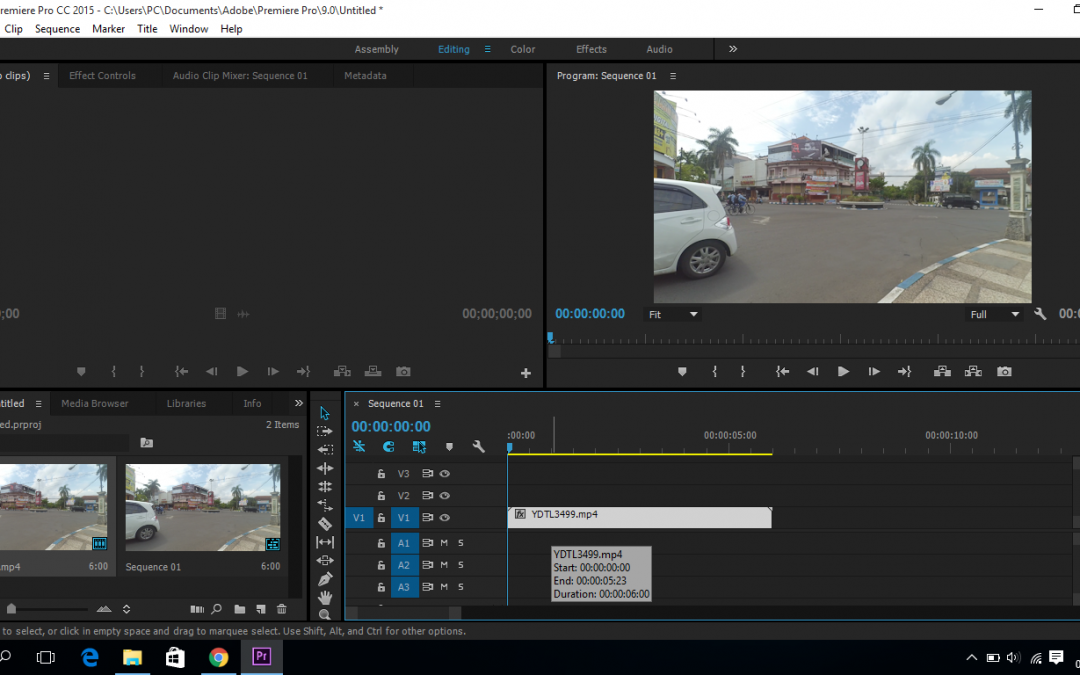
Task: Toggle sync lock on track A3
Action: pyautogui.click(x=427, y=587)
